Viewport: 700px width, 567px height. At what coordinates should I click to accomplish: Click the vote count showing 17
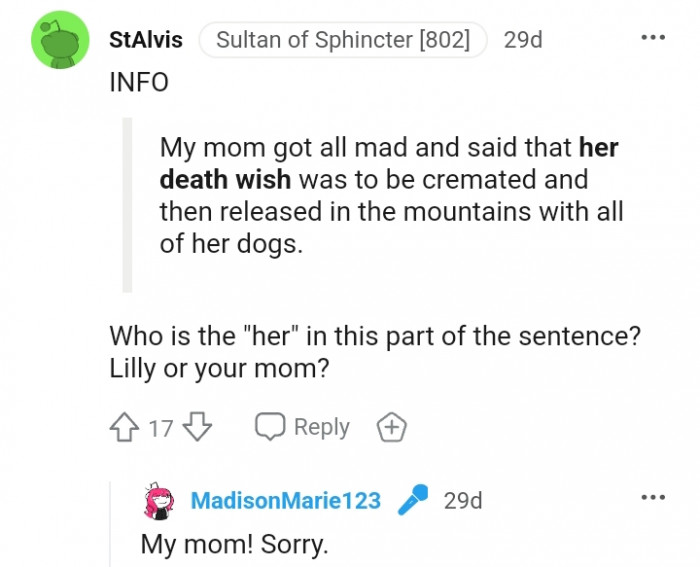(x=161, y=428)
